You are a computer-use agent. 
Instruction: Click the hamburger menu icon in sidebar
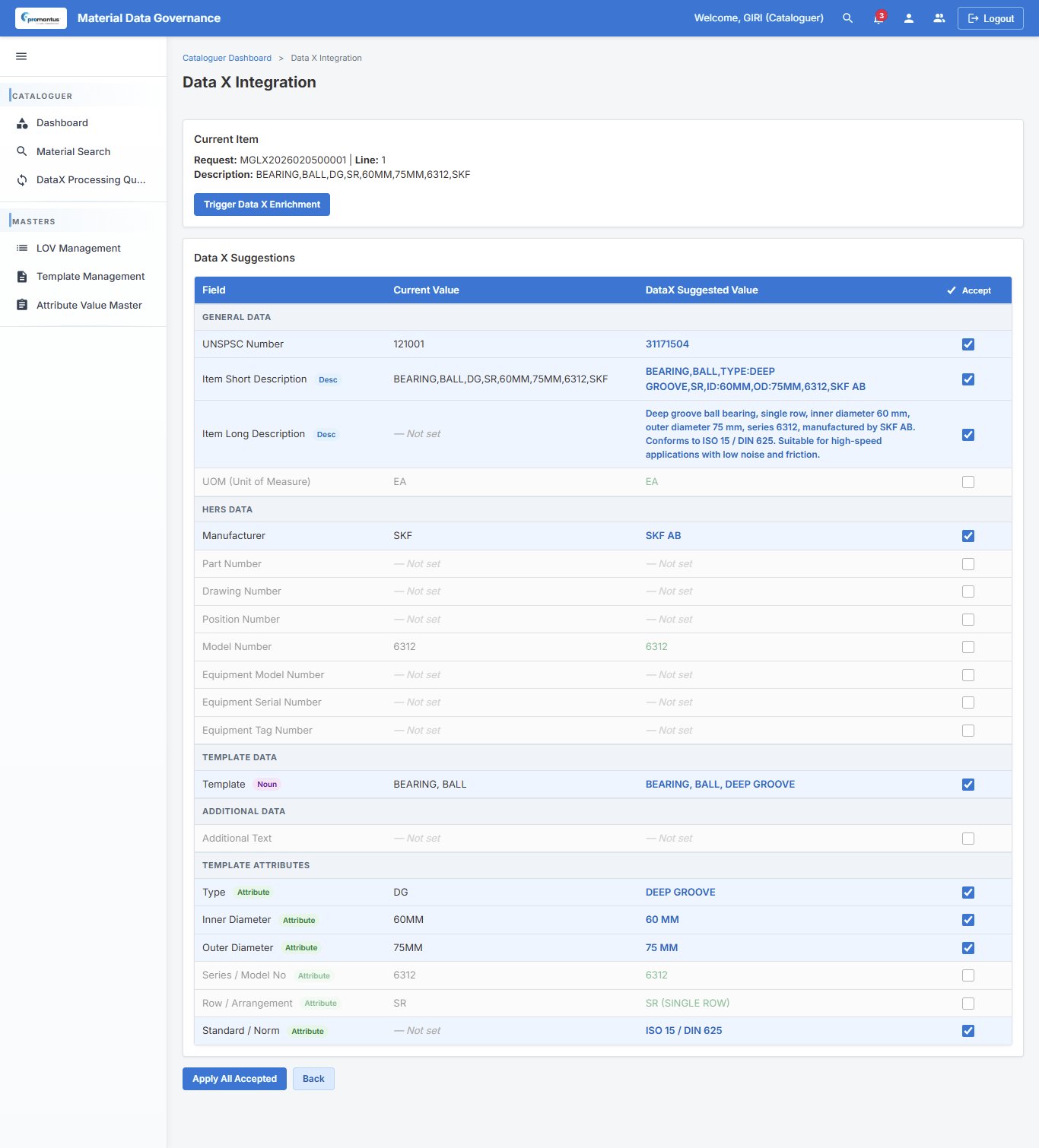click(x=21, y=56)
